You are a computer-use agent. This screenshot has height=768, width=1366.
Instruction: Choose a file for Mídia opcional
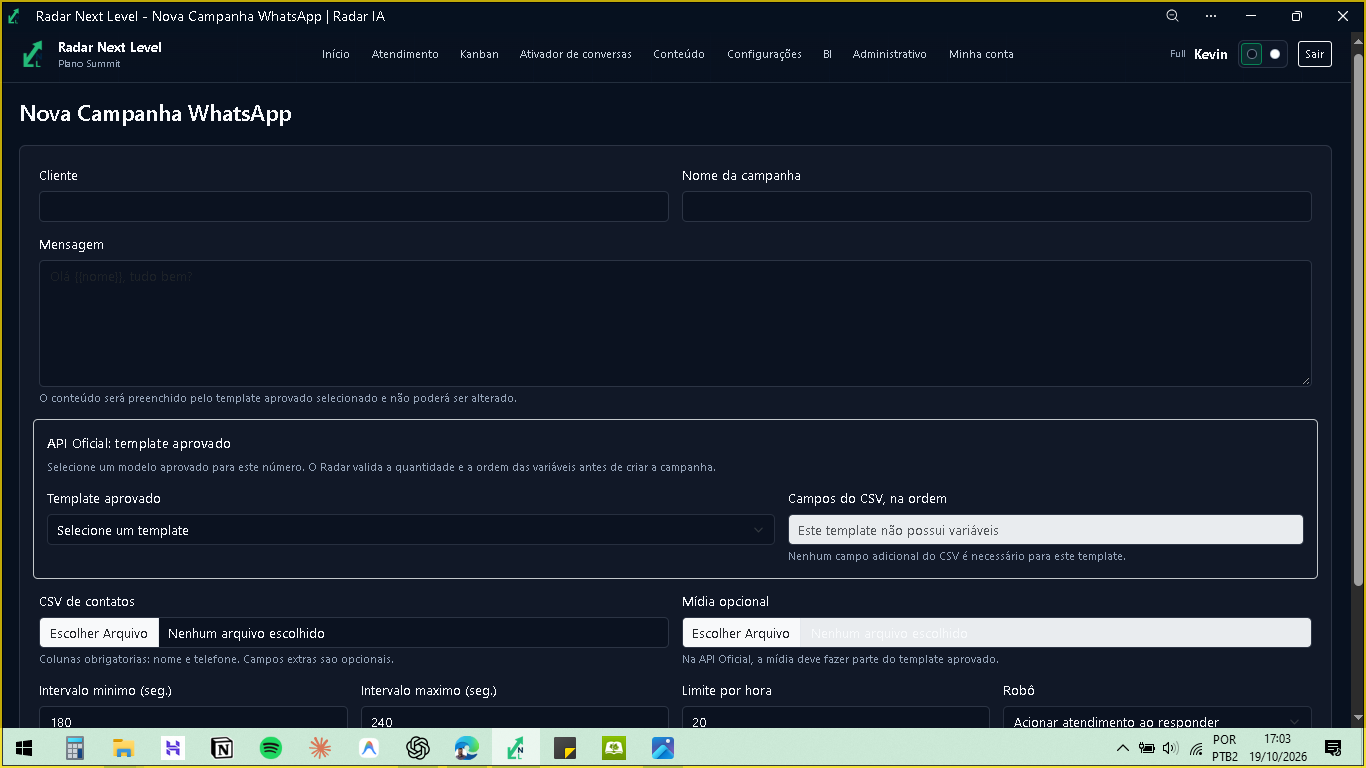click(741, 633)
